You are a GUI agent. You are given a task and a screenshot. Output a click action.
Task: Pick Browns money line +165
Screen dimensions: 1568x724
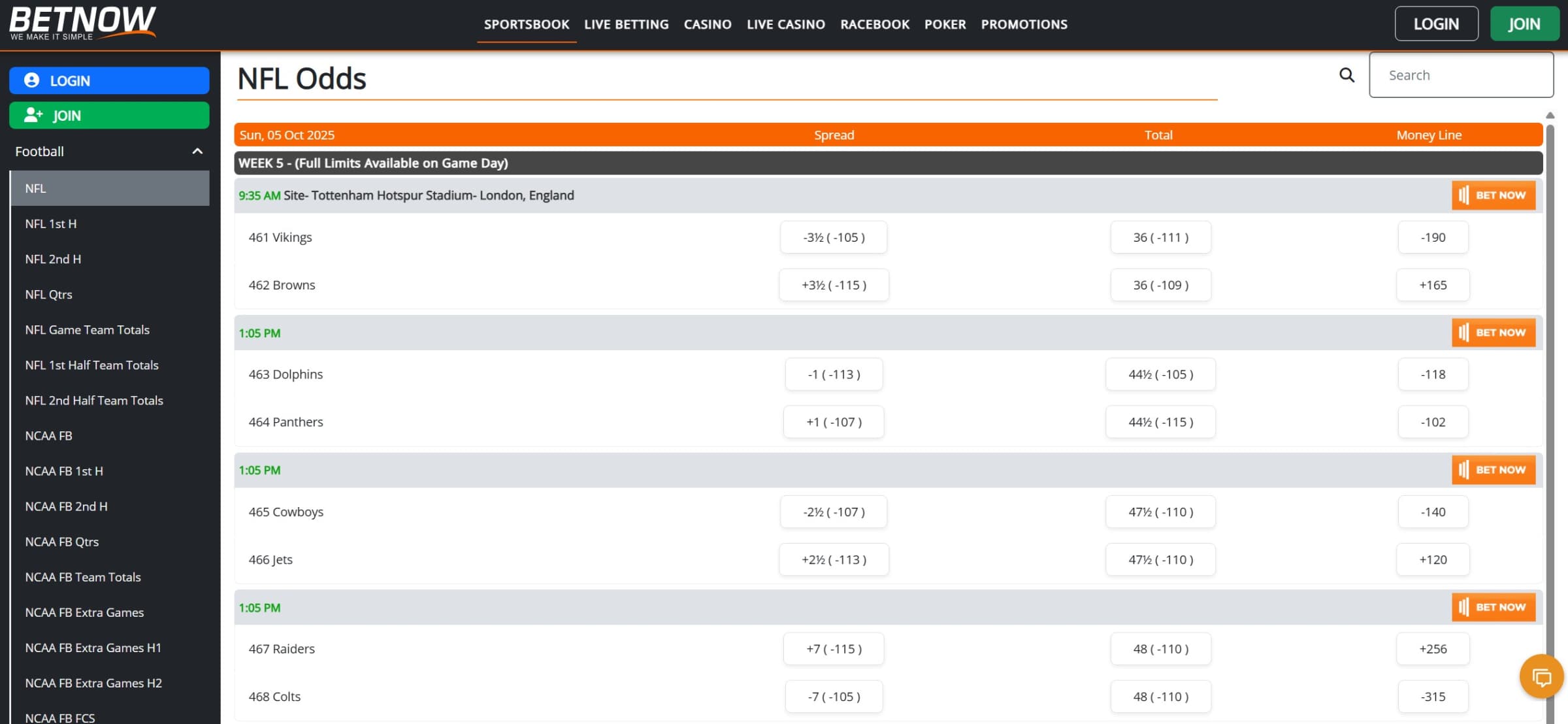[1432, 285]
